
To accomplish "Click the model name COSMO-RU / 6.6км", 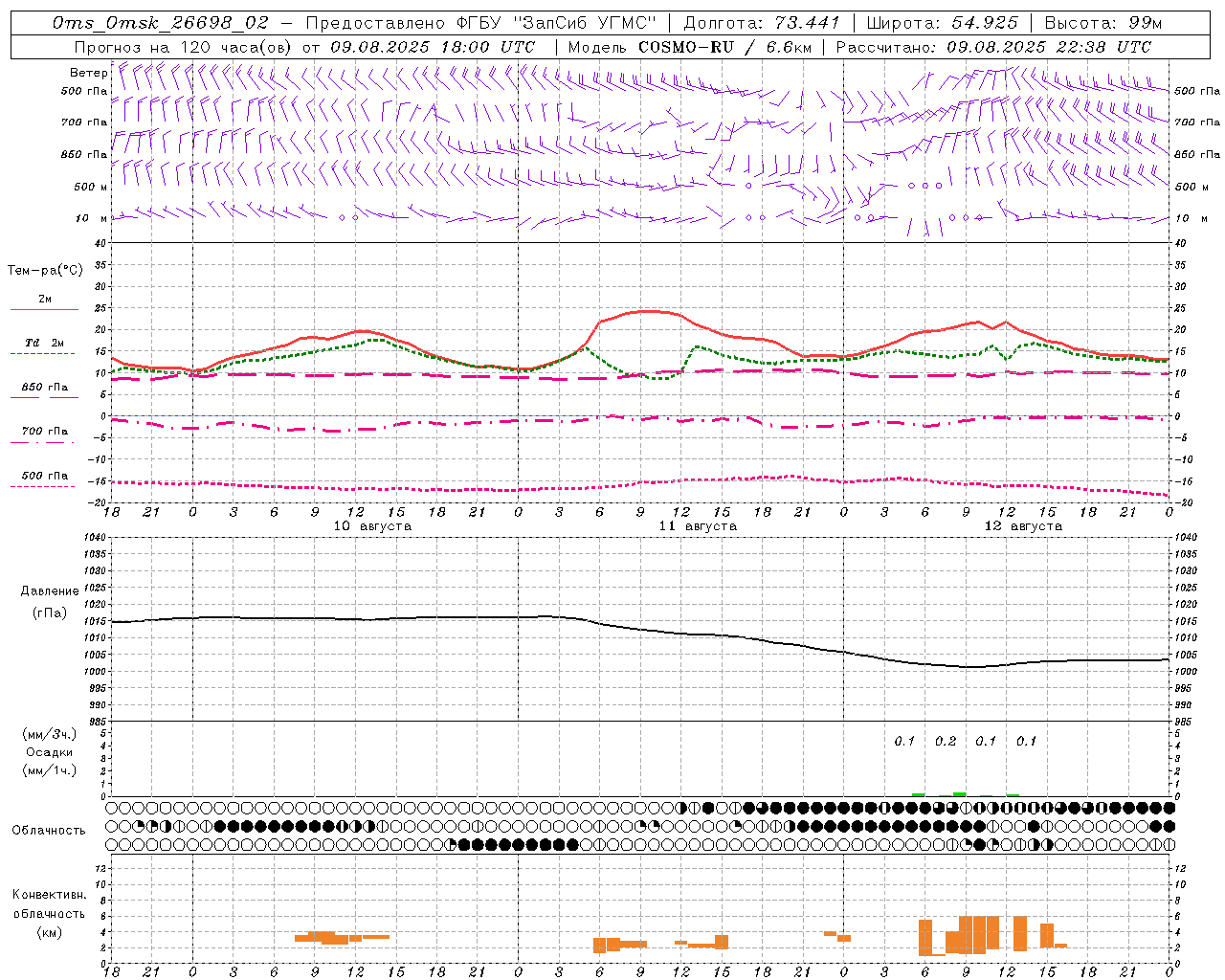I will click(725, 47).
